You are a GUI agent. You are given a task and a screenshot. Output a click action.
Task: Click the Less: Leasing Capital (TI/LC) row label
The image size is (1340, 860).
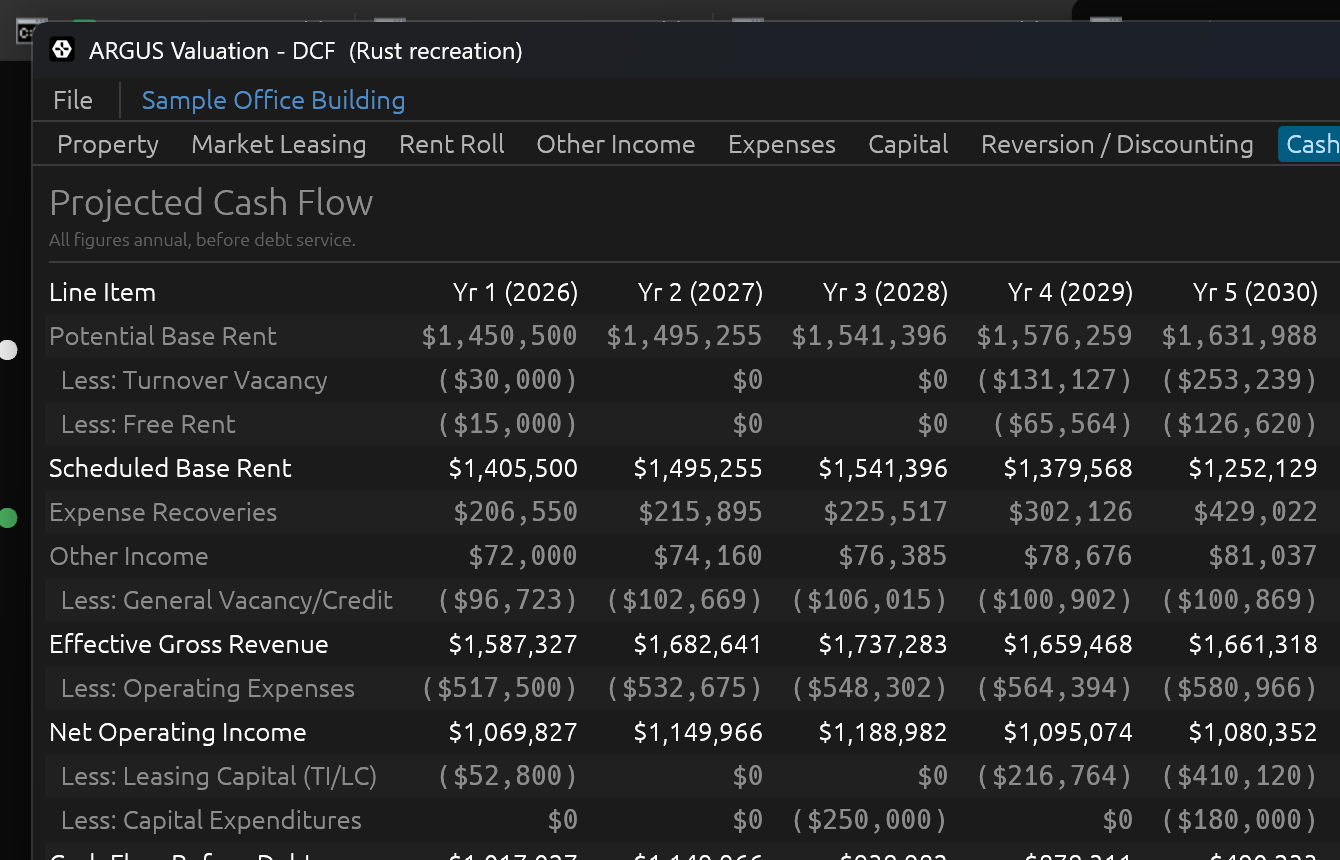point(219,776)
